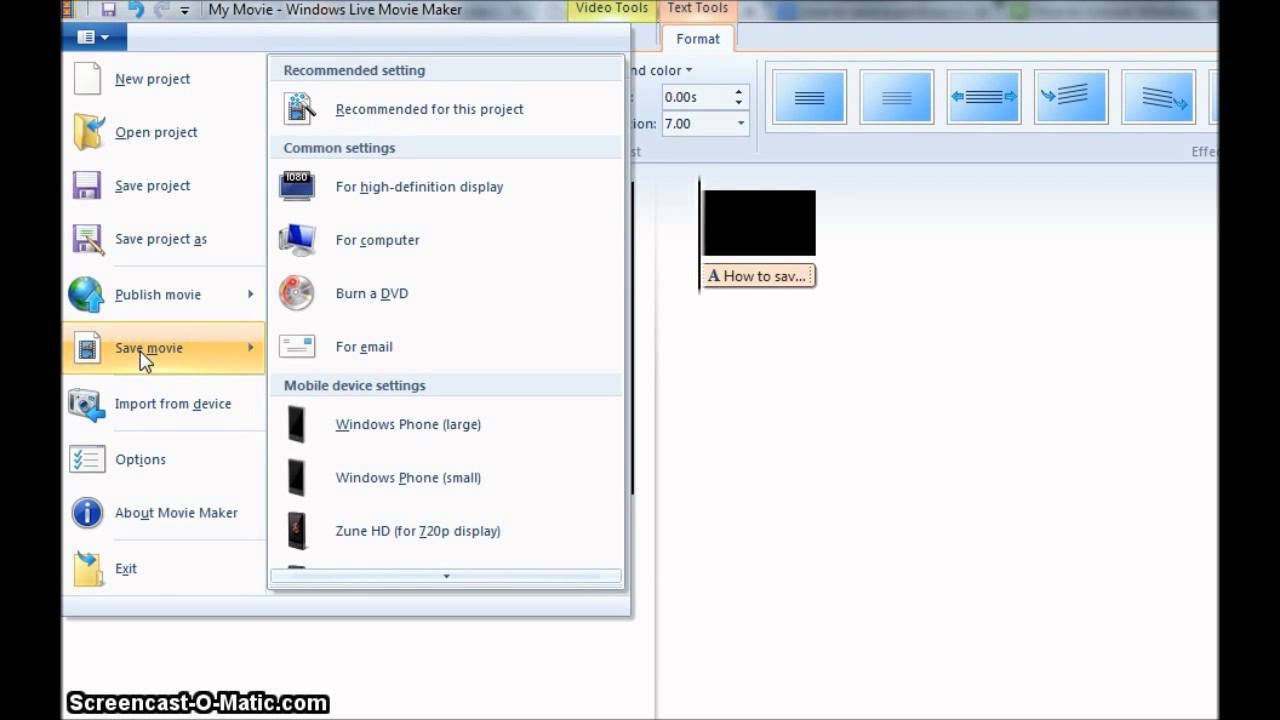1280x720 pixels.
Task: Choose For email setting
Action: coord(446,347)
